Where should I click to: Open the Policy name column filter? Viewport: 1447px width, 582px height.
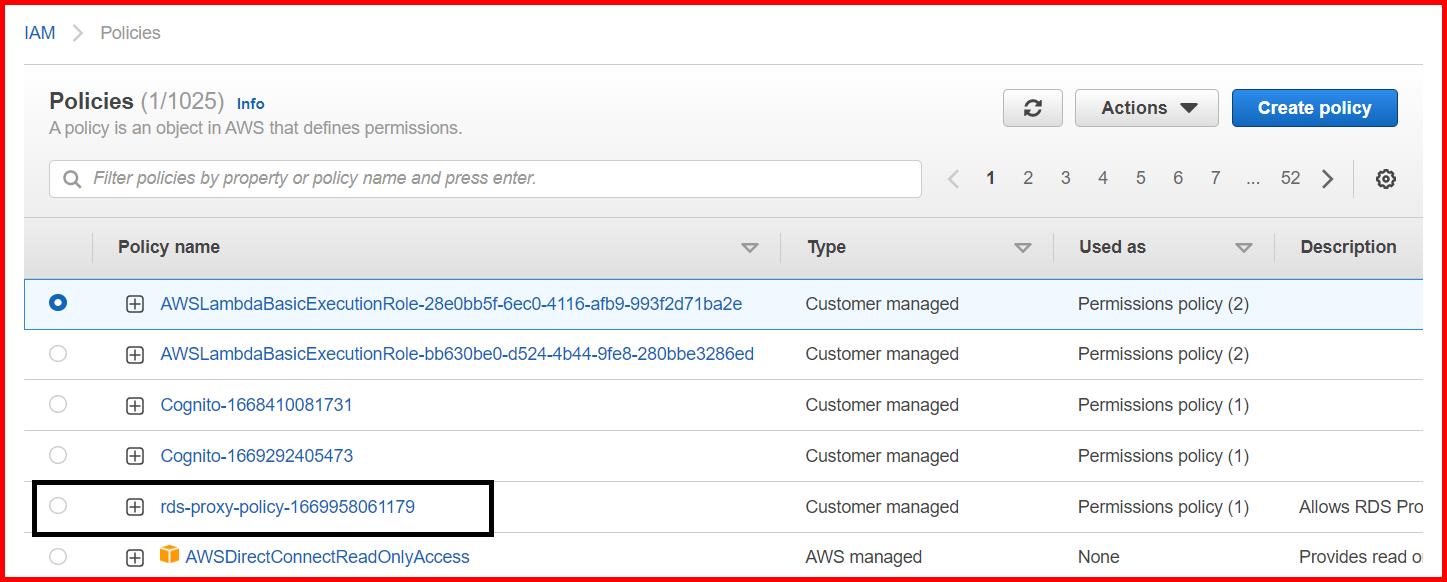(x=752, y=247)
